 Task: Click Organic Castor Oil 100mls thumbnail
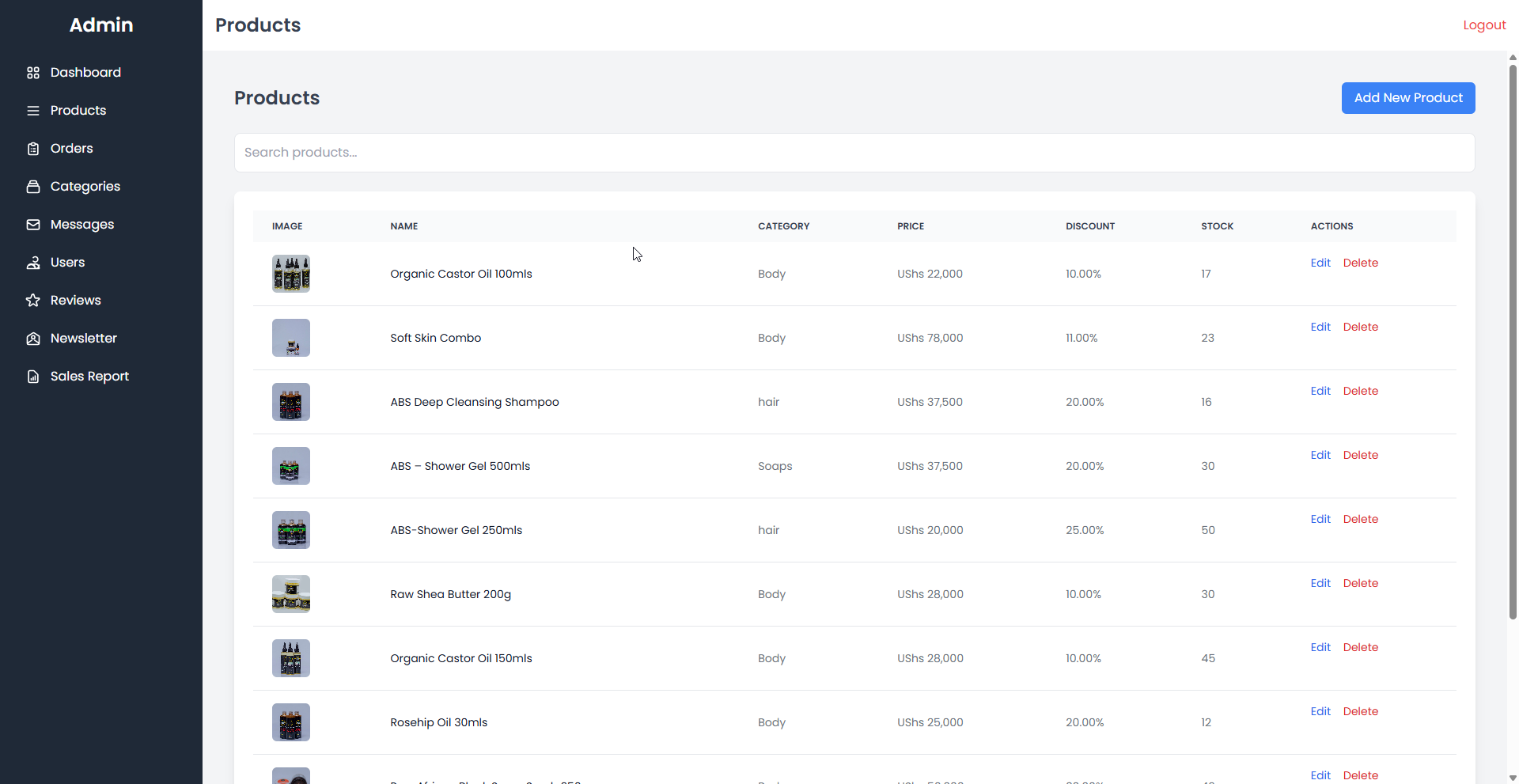[291, 274]
